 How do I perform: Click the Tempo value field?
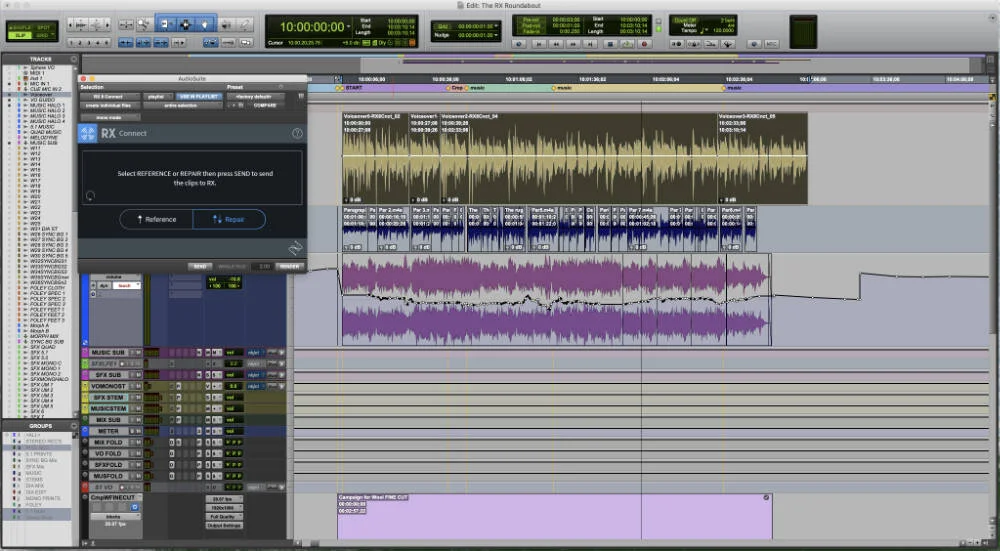click(723, 31)
